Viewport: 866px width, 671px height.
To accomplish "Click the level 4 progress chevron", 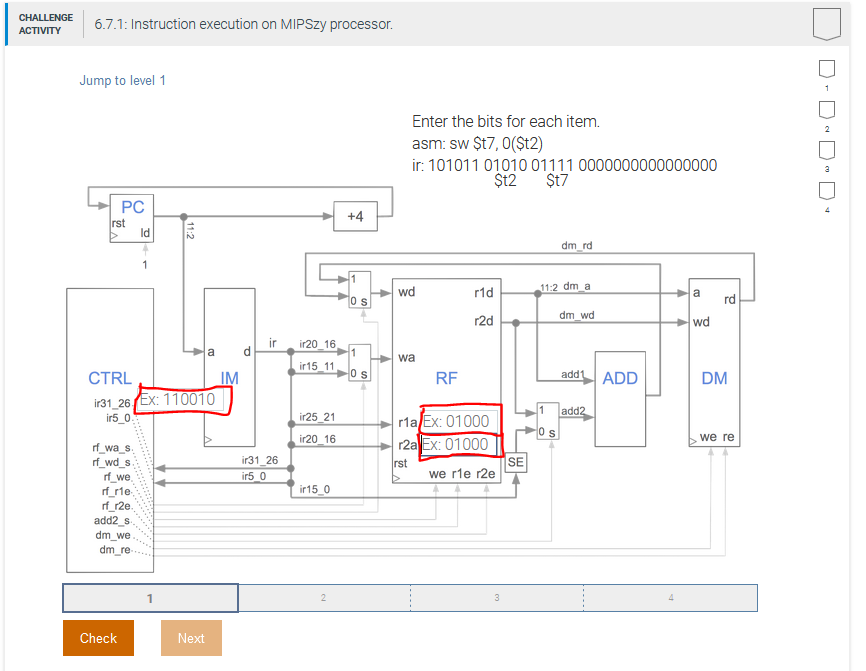I will tap(826, 189).
